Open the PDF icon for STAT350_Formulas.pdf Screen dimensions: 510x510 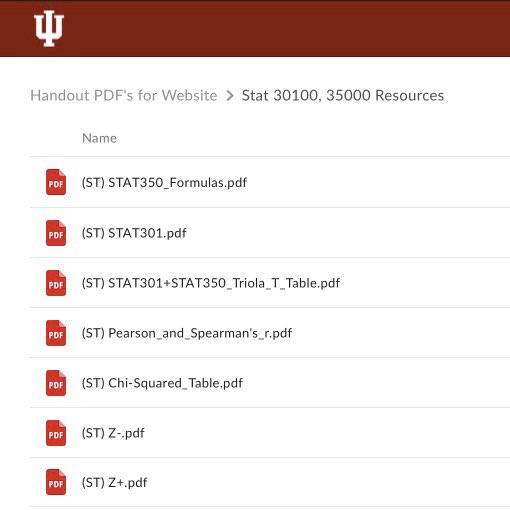[56, 182]
